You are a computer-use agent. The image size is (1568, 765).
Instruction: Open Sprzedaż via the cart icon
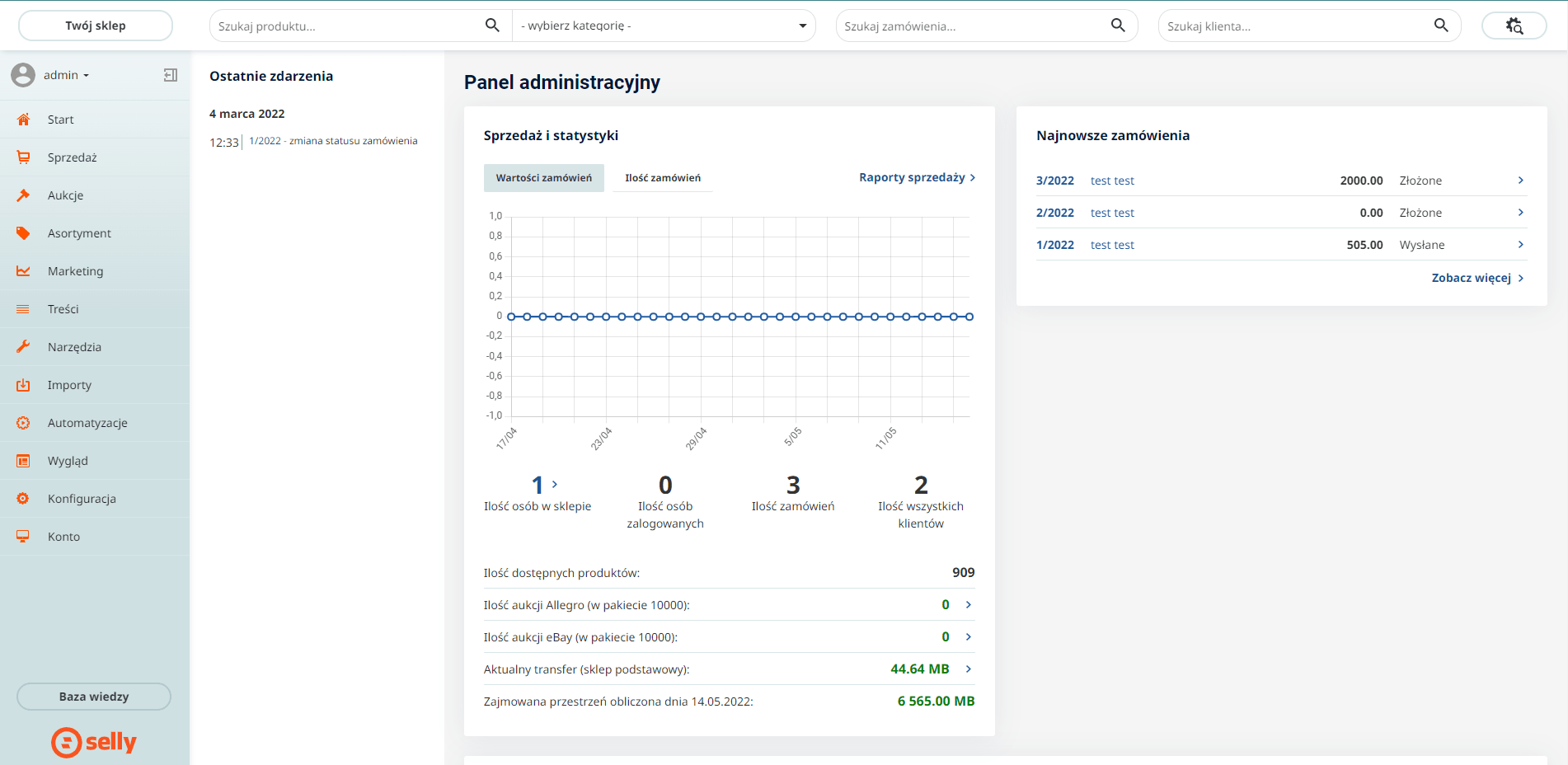point(23,157)
